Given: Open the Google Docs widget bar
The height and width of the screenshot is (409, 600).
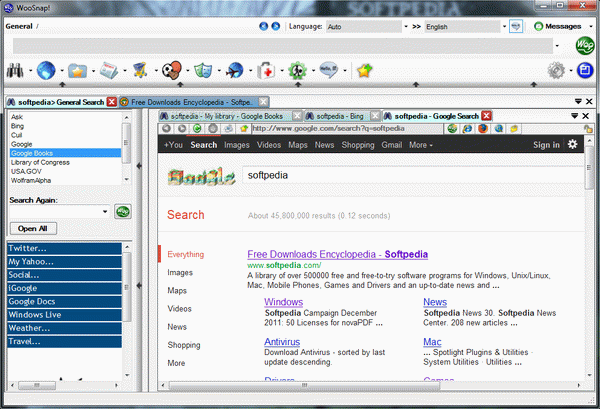Looking at the screenshot, I should click(64, 301).
